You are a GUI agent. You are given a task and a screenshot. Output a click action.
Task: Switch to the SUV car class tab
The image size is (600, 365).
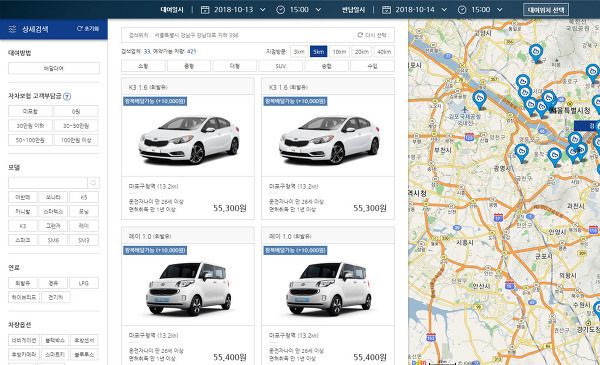click(280, 66)
